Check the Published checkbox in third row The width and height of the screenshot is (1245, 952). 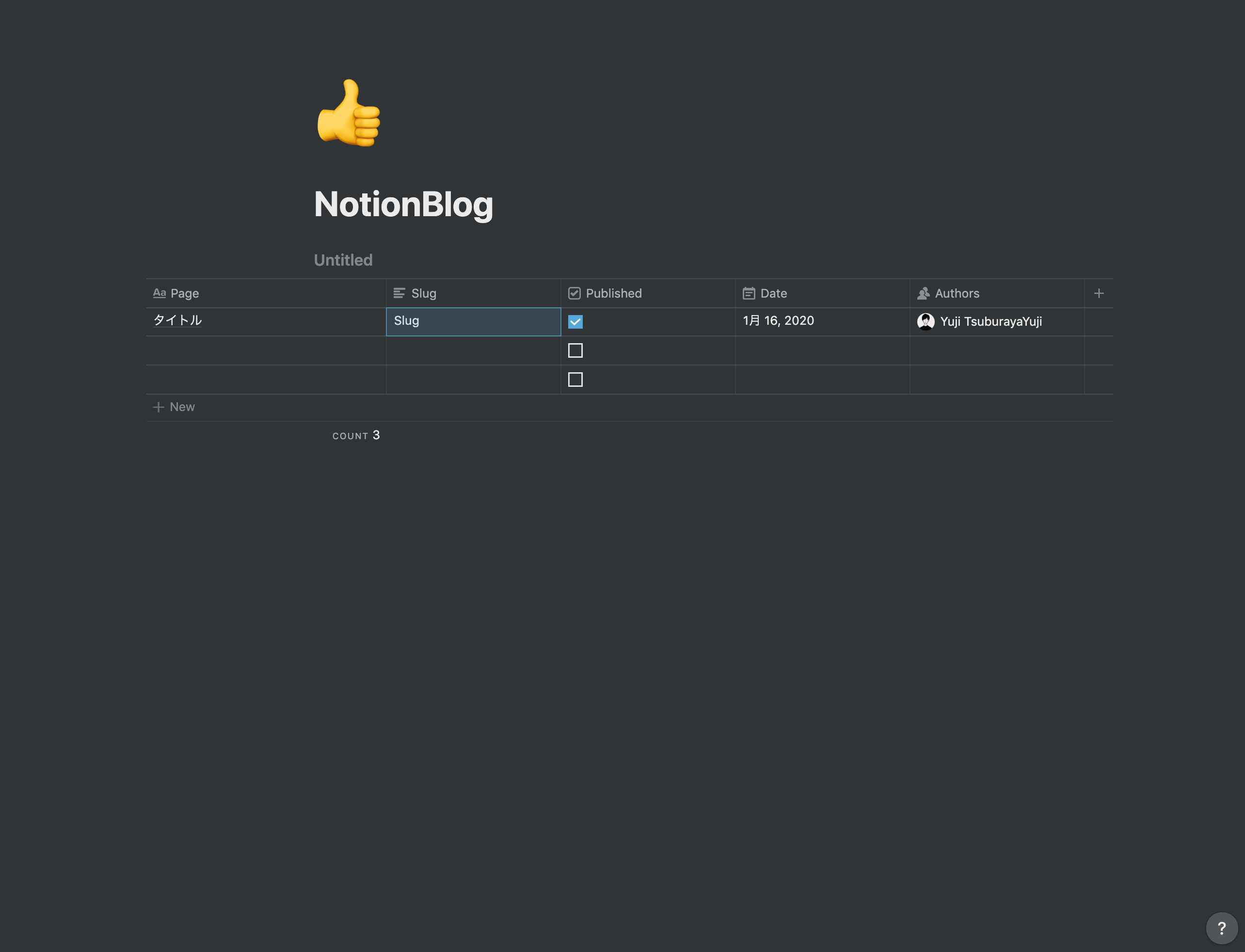tap(575, 380)
